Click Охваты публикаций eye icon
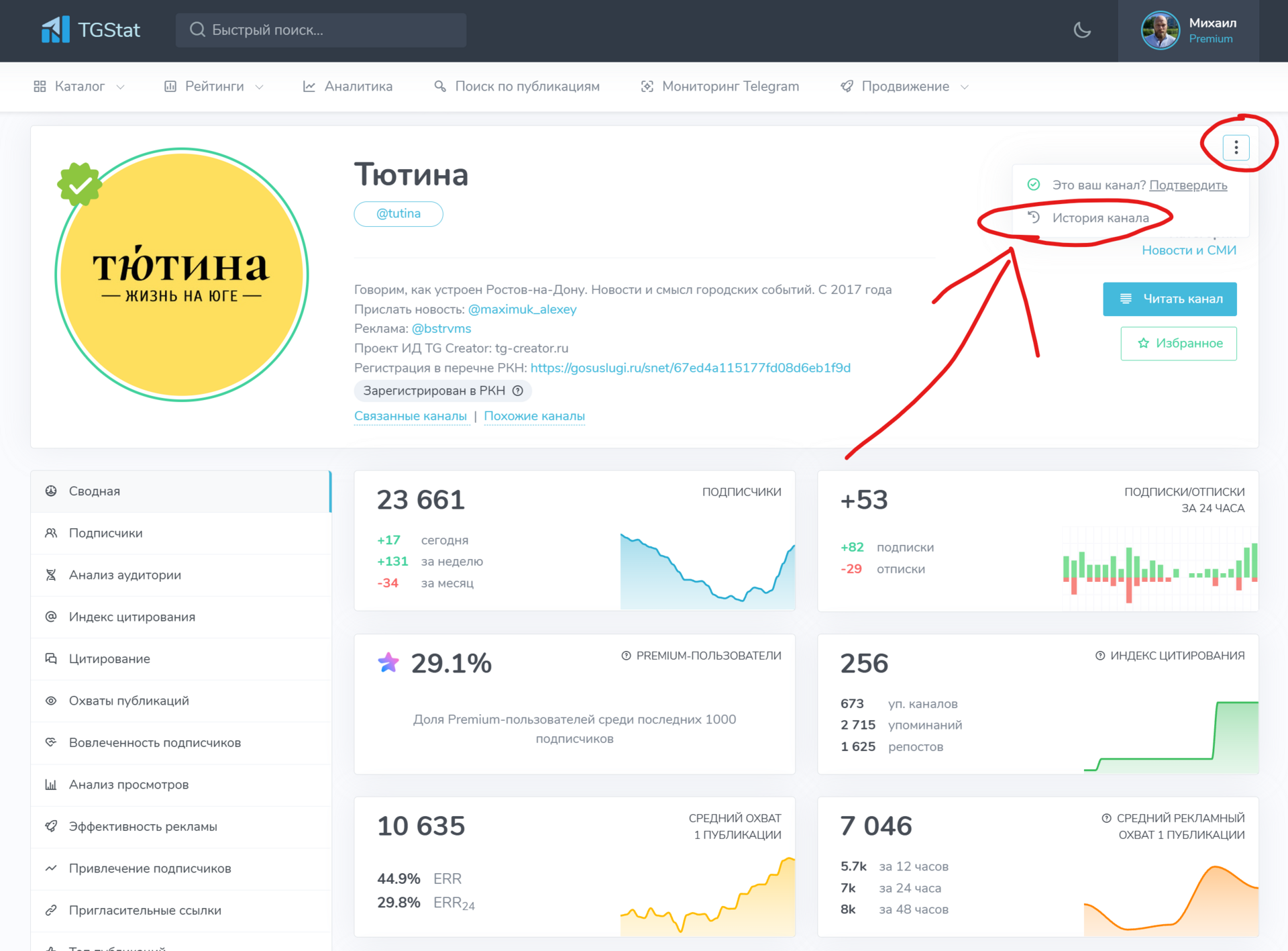 pyautogui.click(x=51, y=701)
